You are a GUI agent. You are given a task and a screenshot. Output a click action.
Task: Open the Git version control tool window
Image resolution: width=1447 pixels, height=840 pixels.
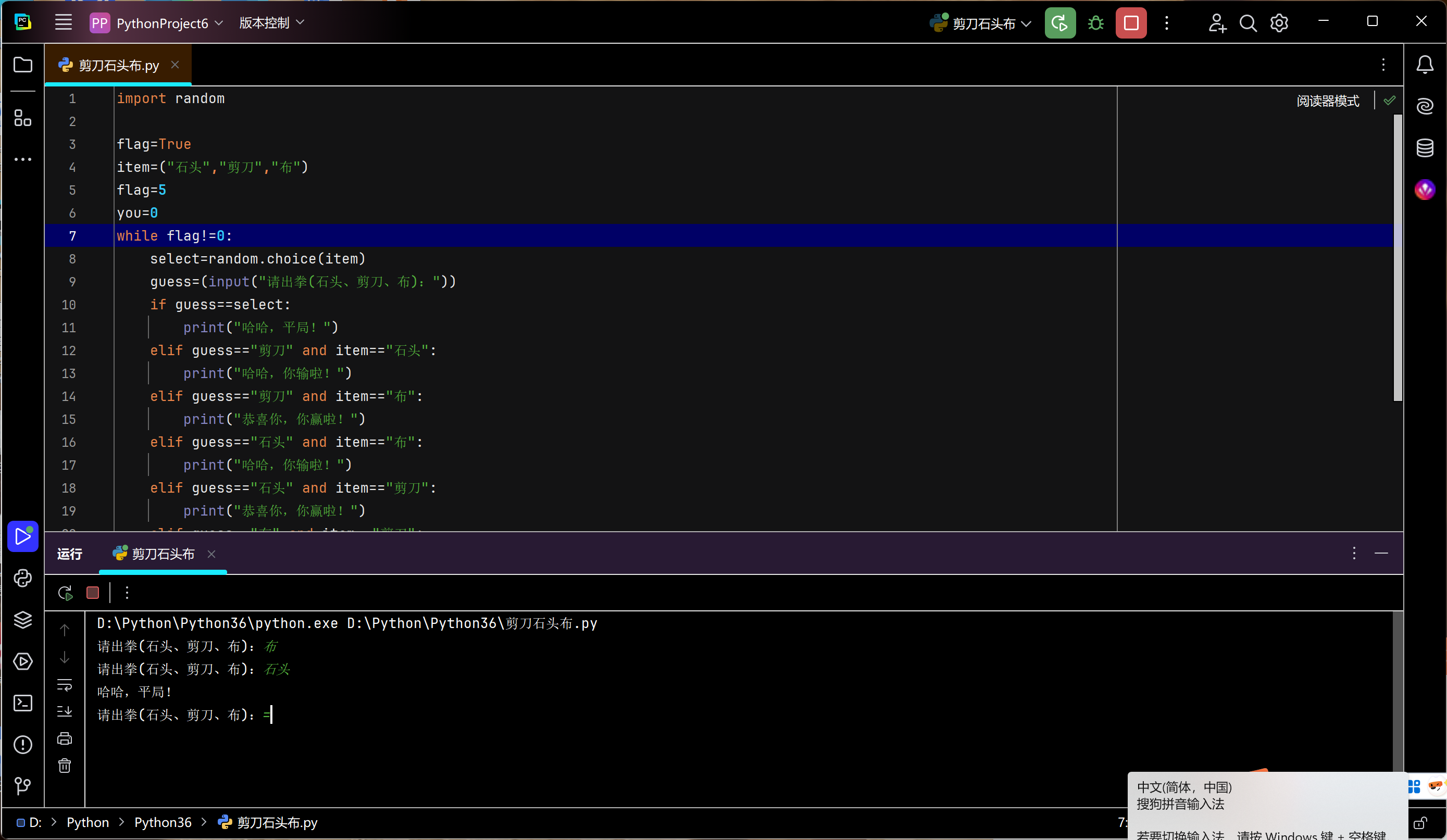coord(22,785)
